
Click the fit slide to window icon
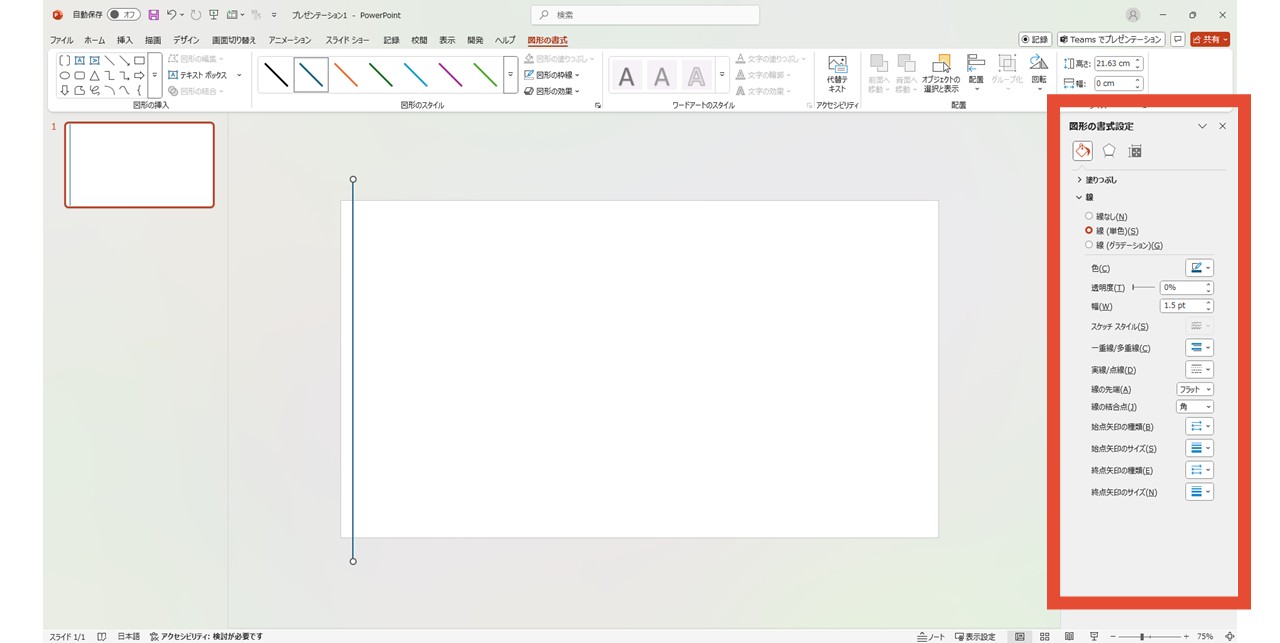coord(1229,636)
